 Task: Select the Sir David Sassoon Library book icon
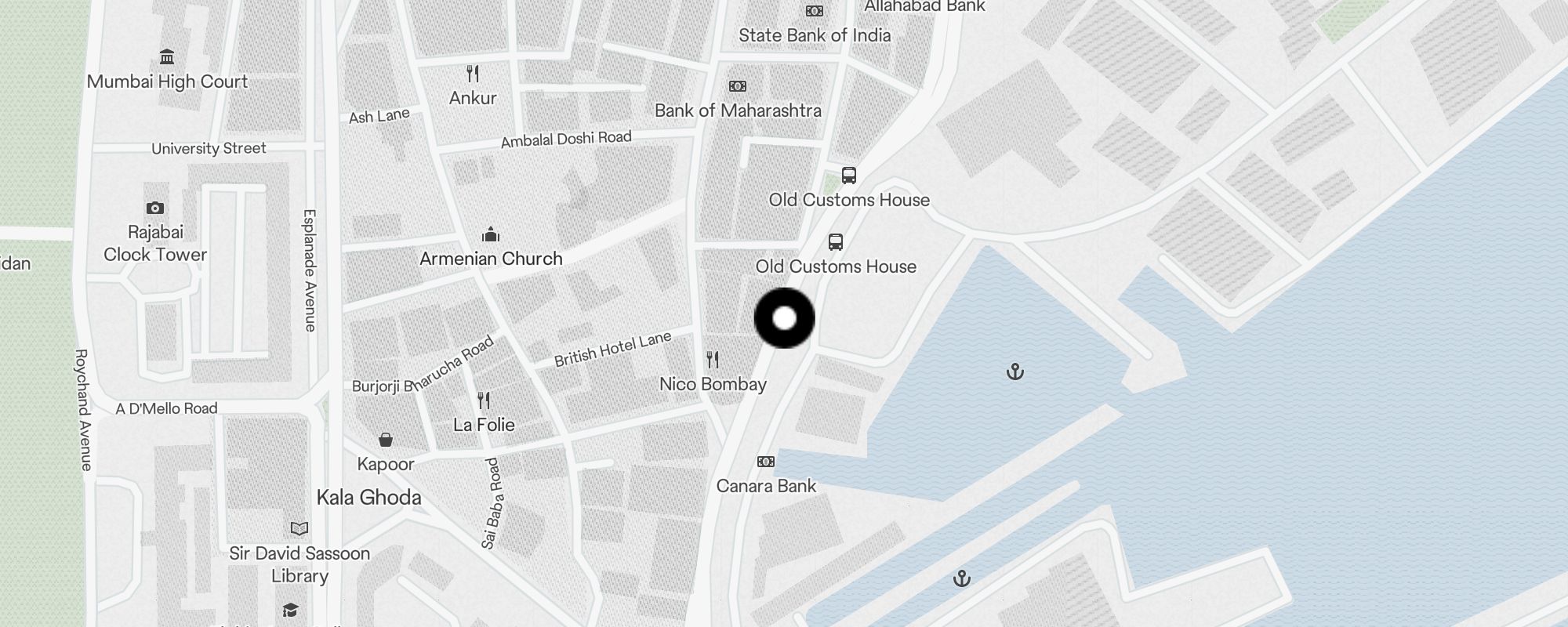pos(299,528)
